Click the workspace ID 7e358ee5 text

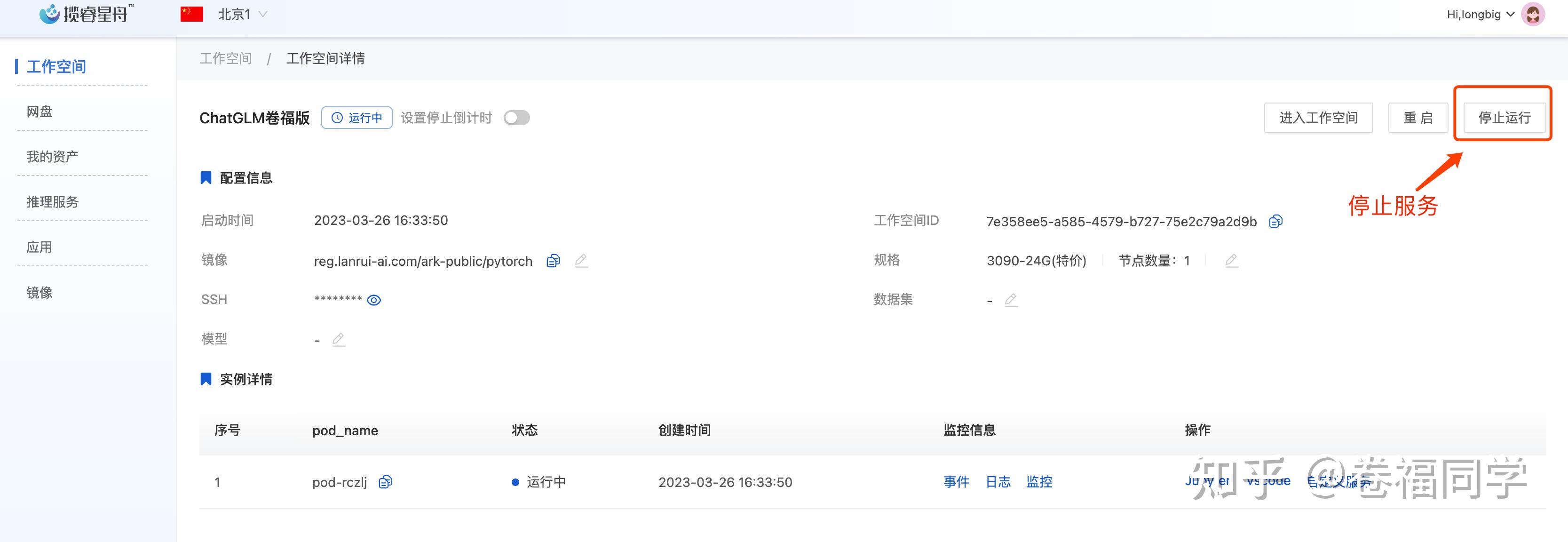click(x=1121, y=222)
